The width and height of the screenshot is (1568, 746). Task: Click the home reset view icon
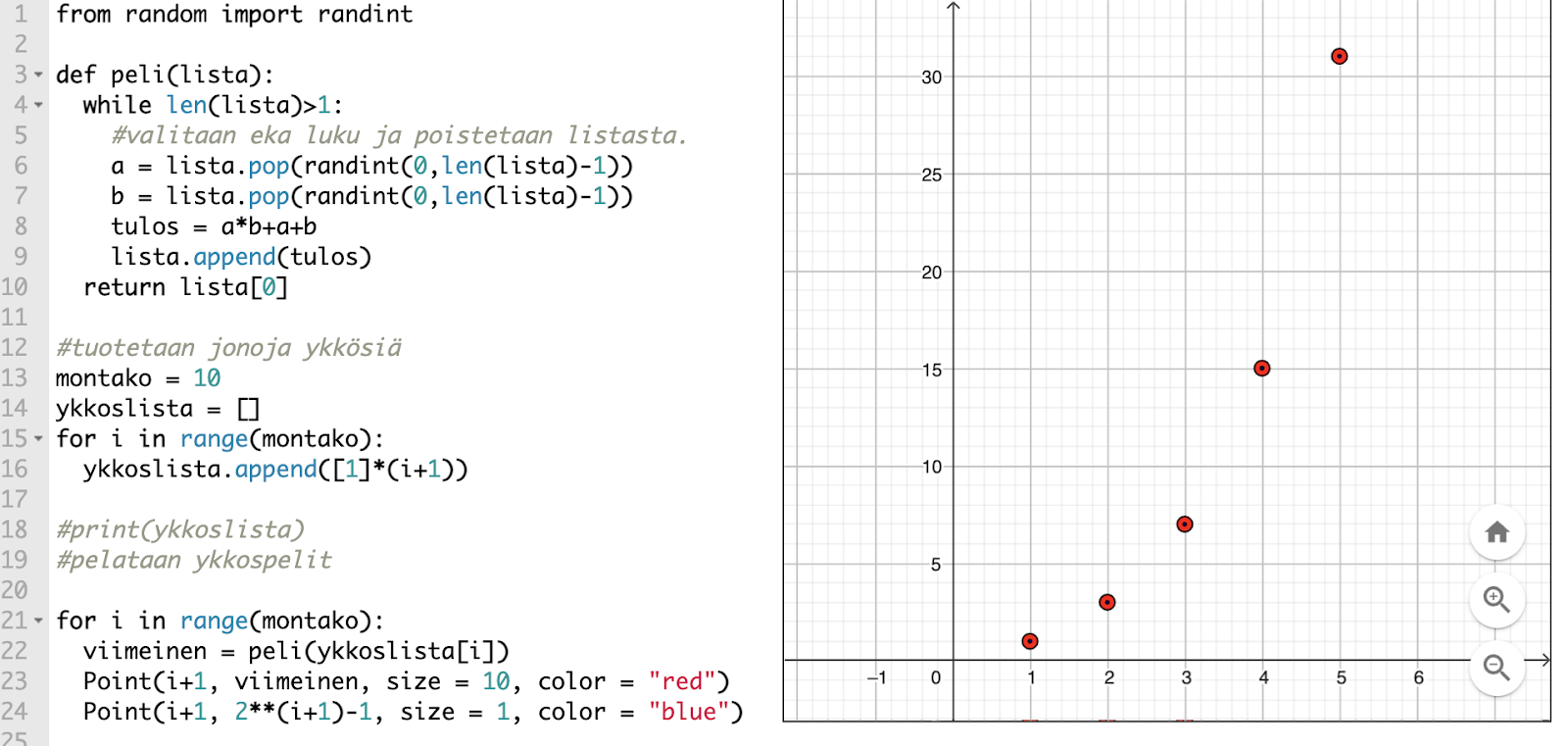point(1496,532)
